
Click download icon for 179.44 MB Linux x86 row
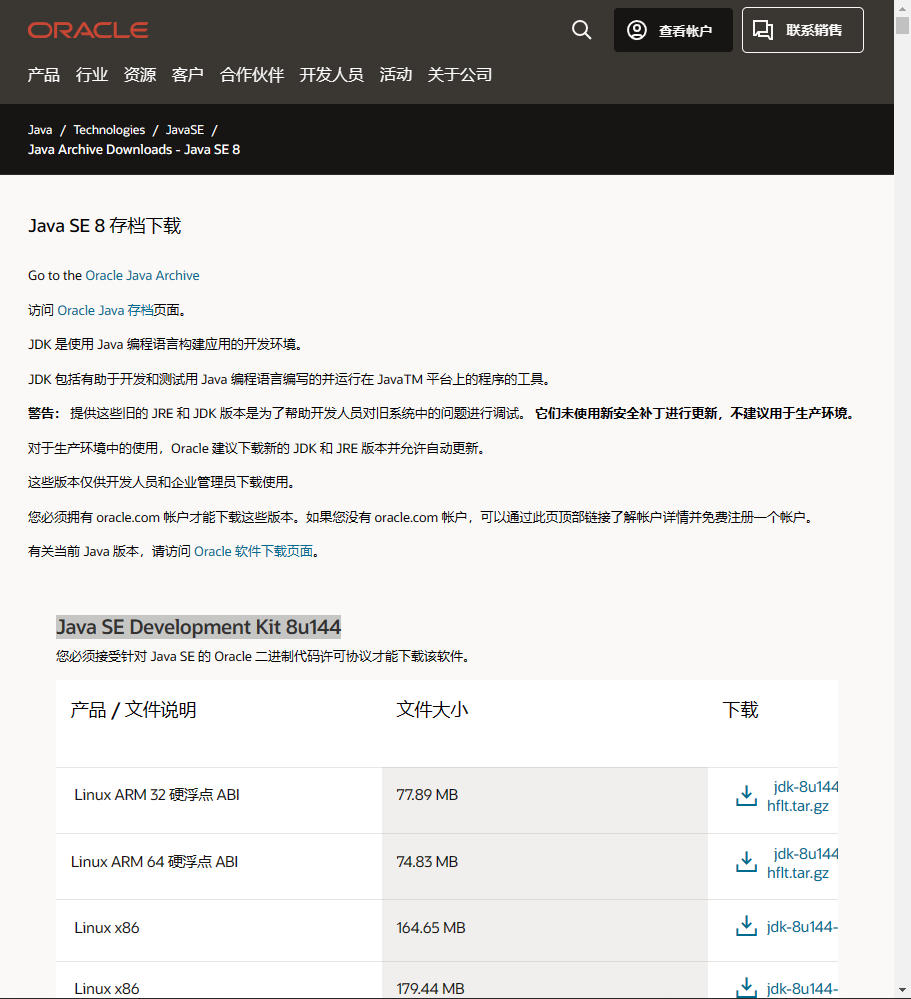click(x=746, y=987)
